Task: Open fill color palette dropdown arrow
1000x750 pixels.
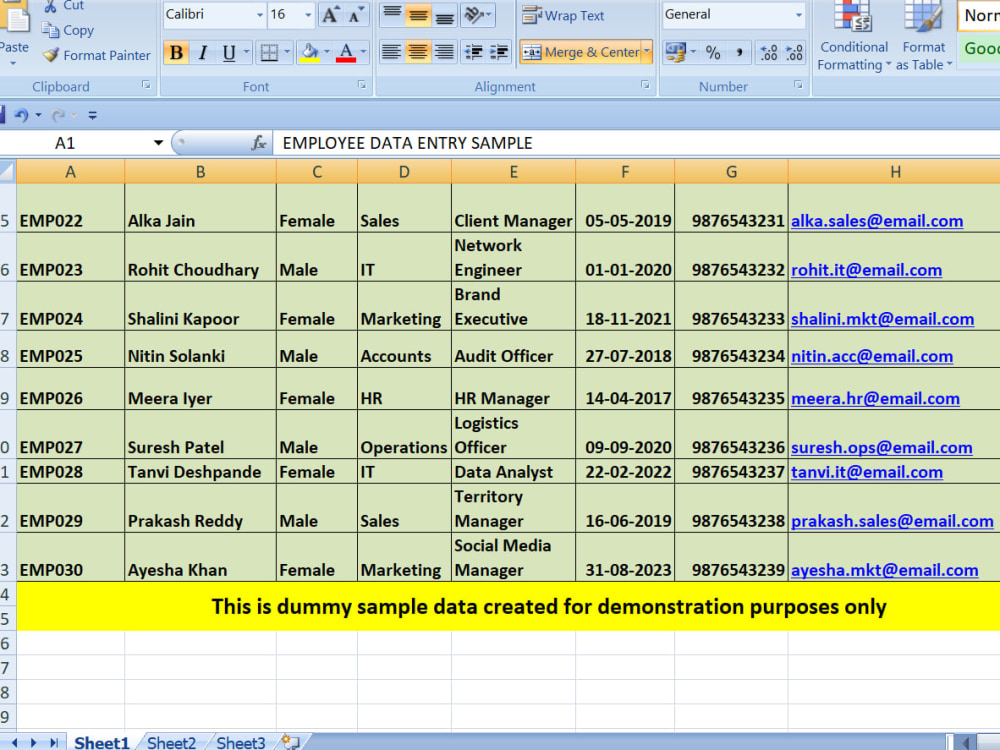Action: tap(327, 52)
